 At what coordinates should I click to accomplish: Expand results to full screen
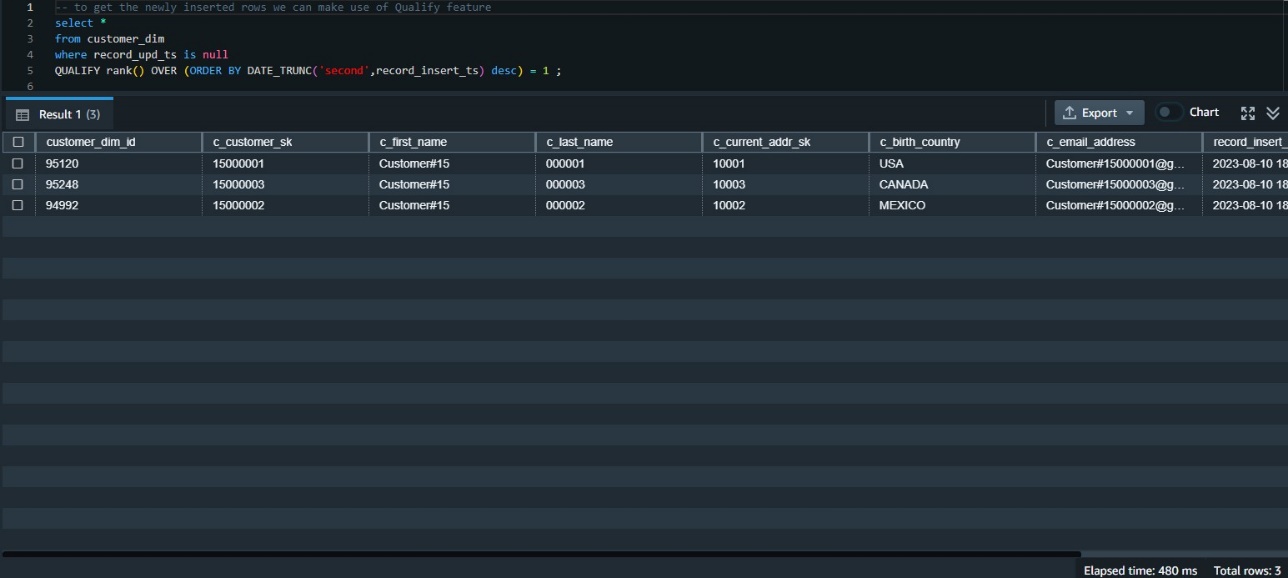coord(1247,113)
